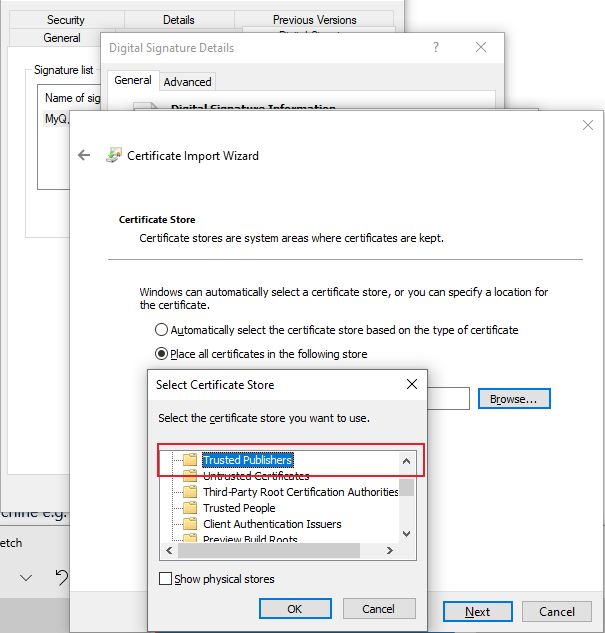This screenshot has width=605, height=633.
Task: Click Next in Certificate Import Wizard
Action: tap(477, 612)
